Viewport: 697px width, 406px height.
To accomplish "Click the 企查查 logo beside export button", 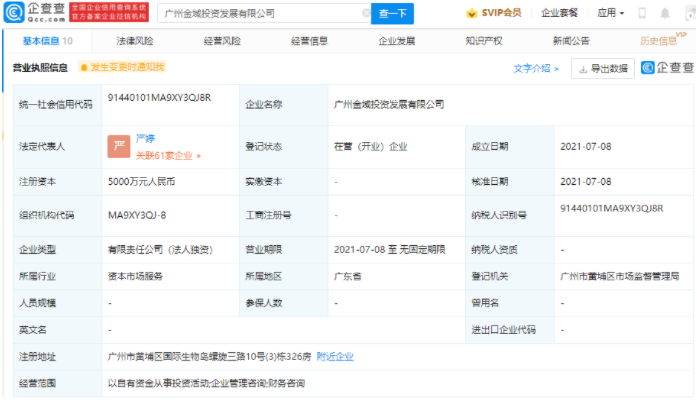I will 668,68.
